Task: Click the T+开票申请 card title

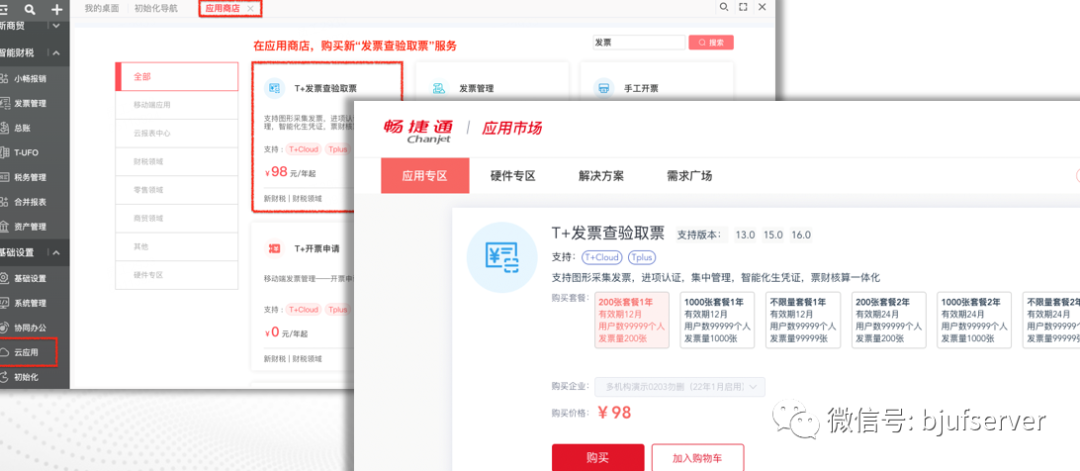Action: [317, 248]
